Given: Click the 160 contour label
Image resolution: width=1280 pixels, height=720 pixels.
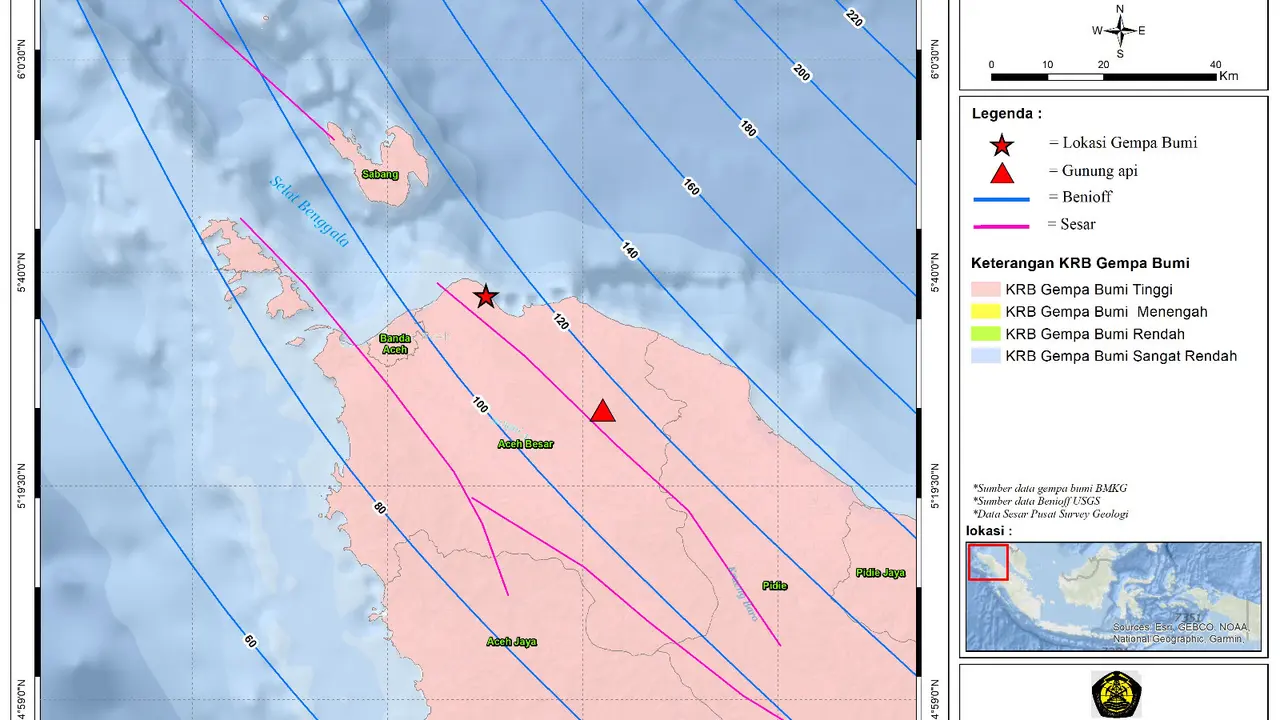Looking at the screenshot, I should tap(691, 186).
